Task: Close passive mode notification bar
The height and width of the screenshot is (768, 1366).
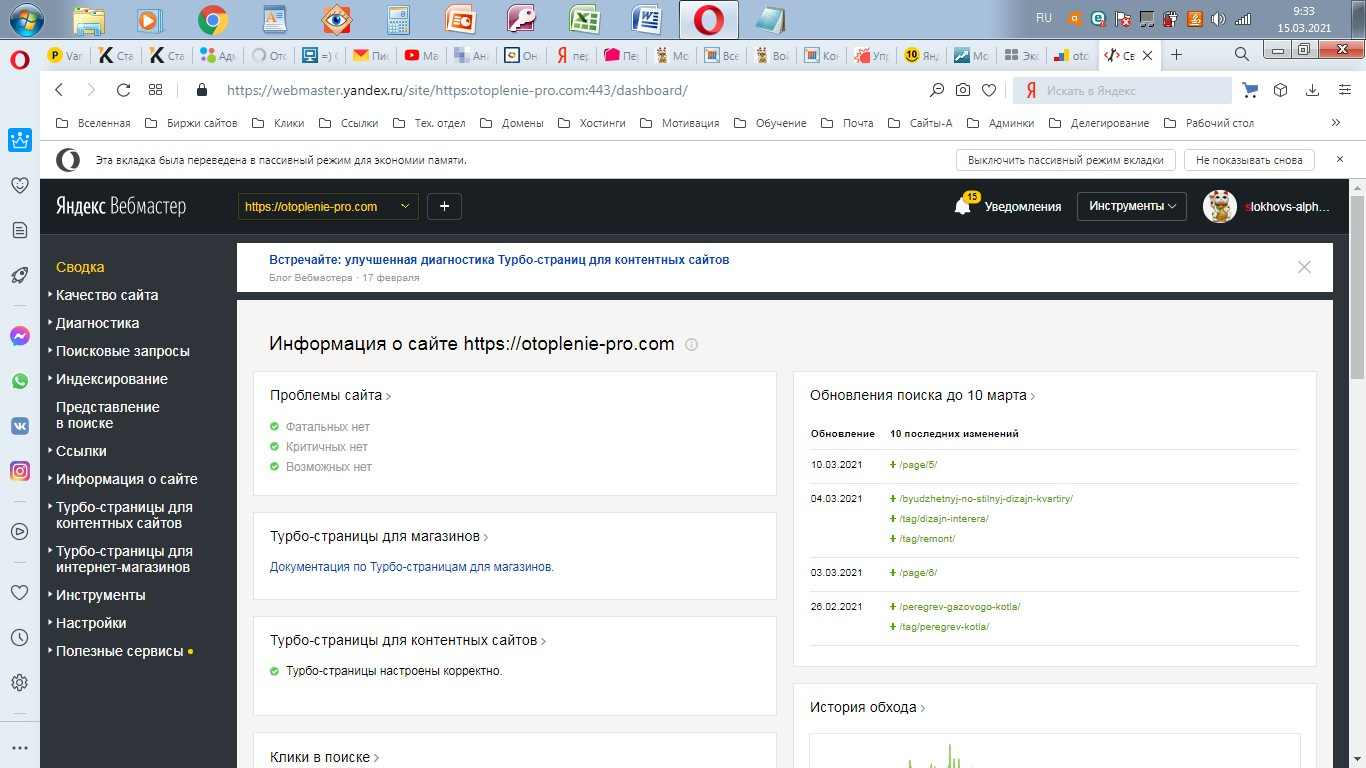Action: point(1340,159)
